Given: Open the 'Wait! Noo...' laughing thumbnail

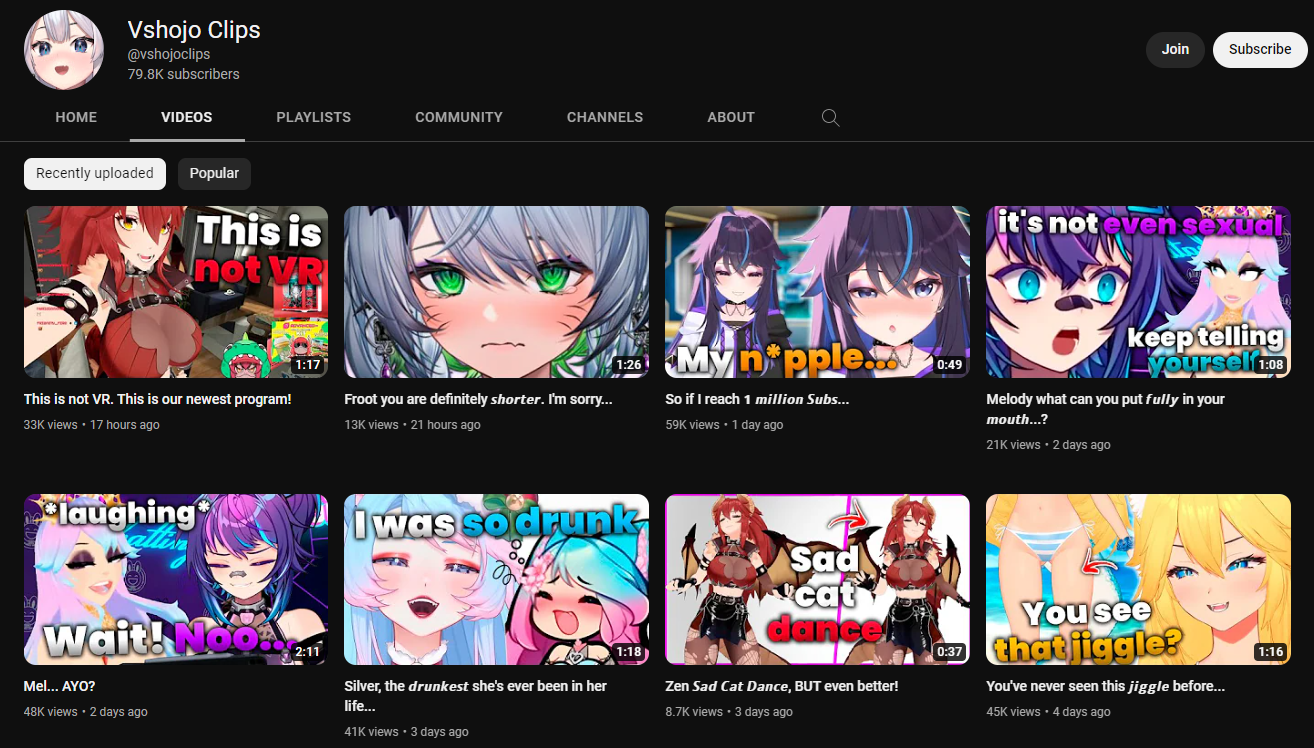Looking at the screenshot, I should point(176,580).
